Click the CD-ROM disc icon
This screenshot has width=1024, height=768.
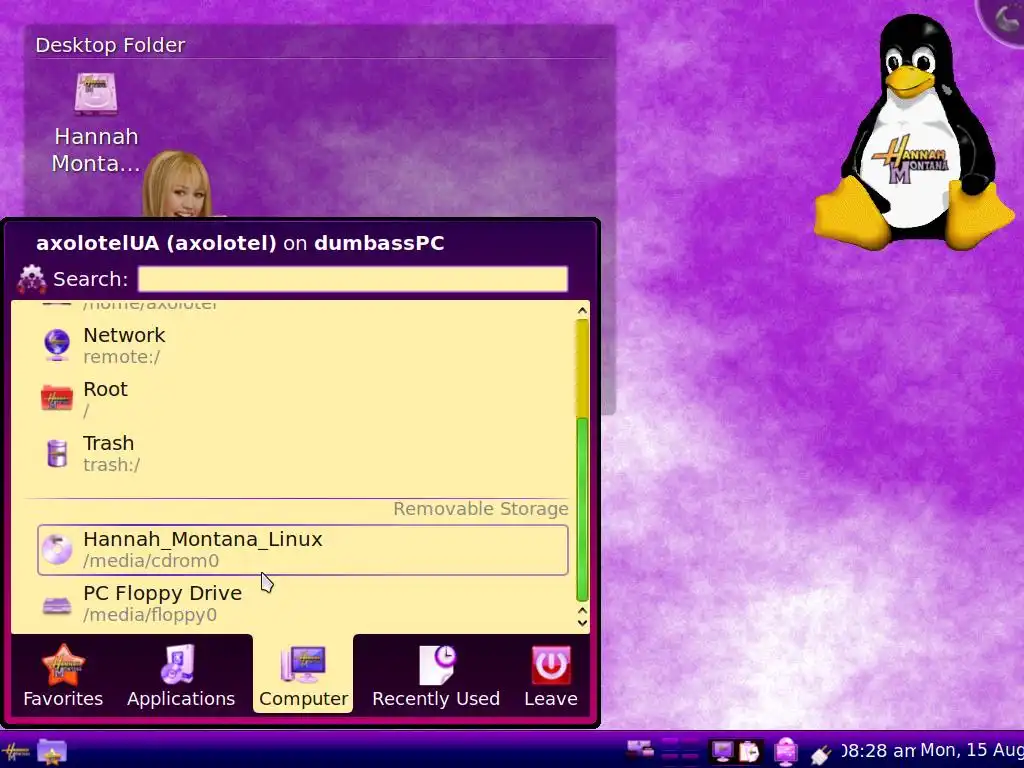tap(57, 549)
